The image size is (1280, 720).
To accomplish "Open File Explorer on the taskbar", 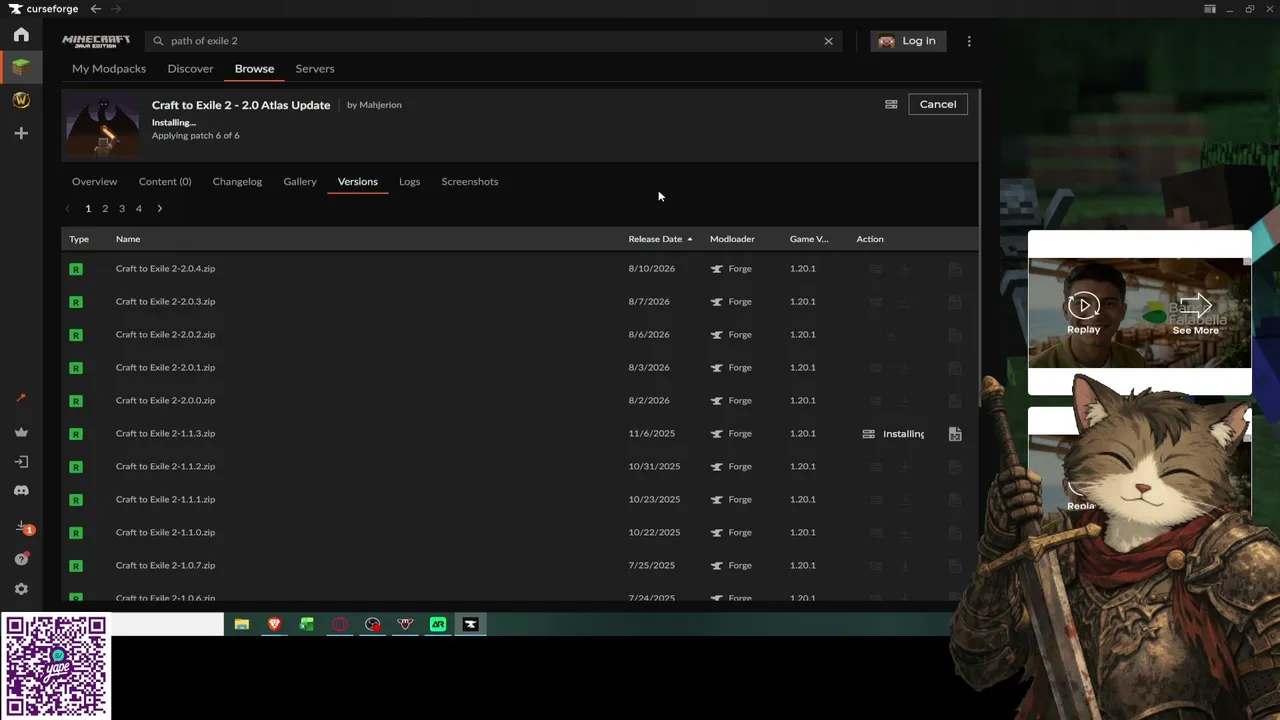I will coord(242,625).
